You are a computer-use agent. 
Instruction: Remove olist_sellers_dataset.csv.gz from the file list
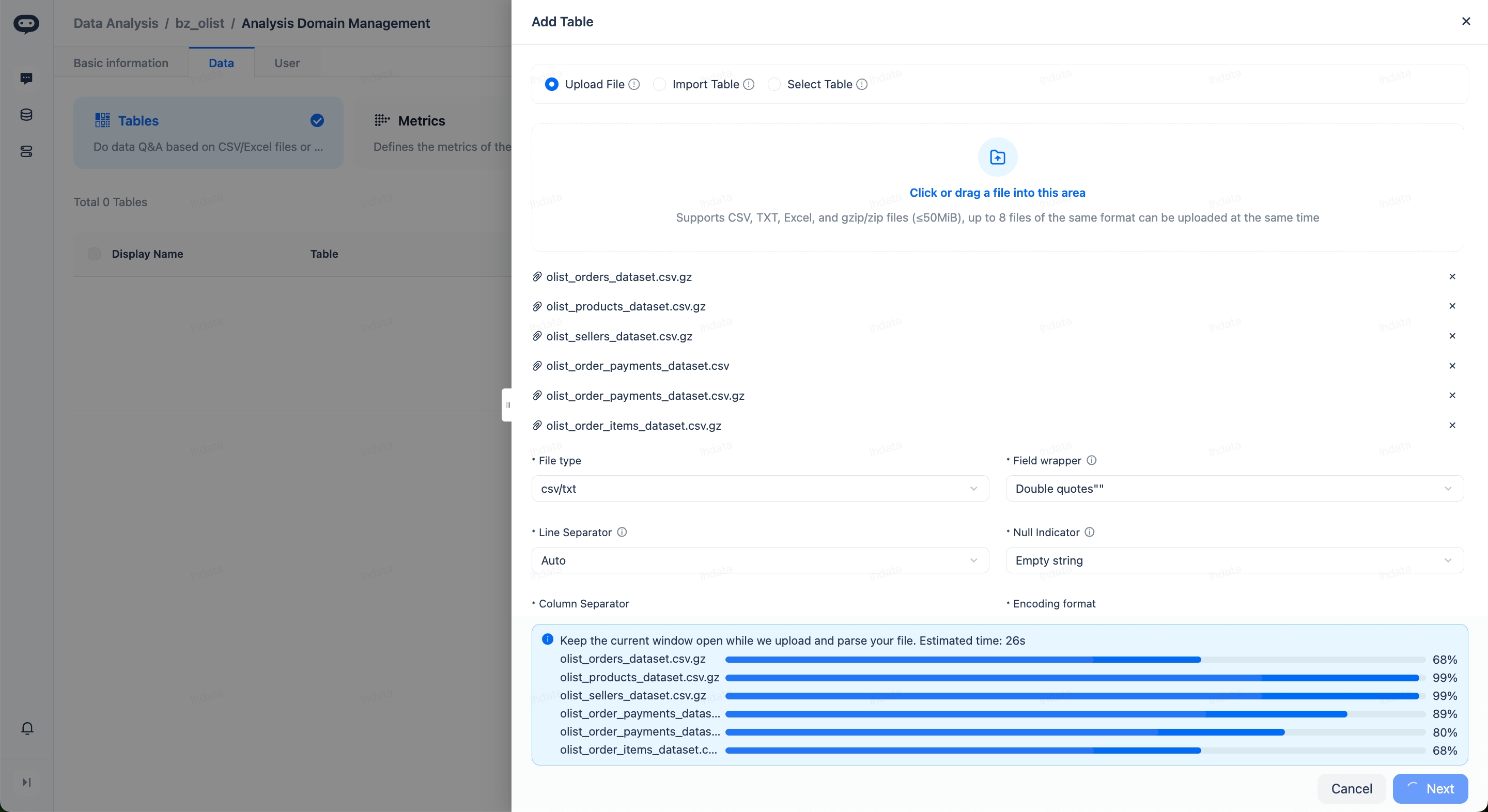point(1452,336)
